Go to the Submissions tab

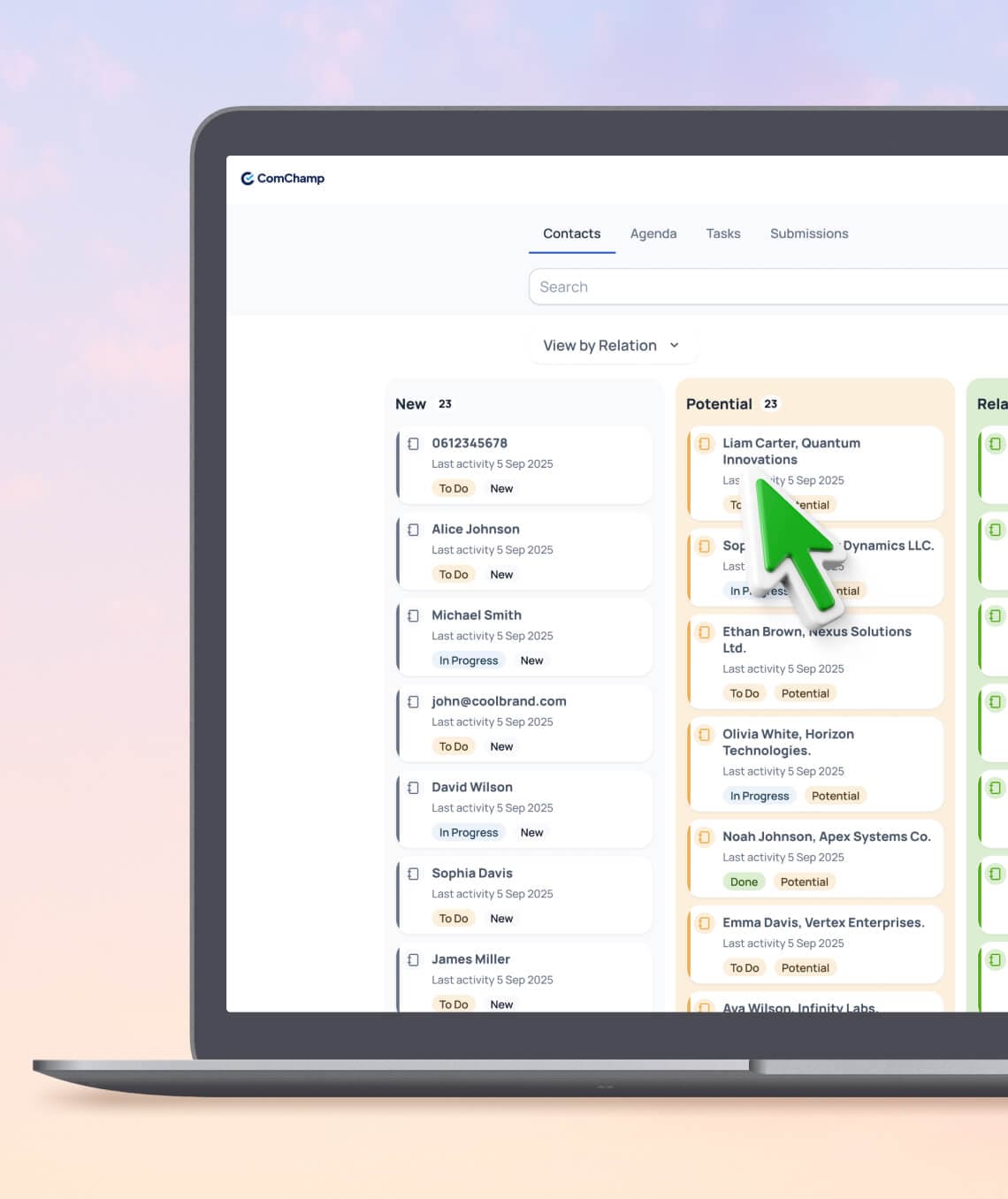808,233
